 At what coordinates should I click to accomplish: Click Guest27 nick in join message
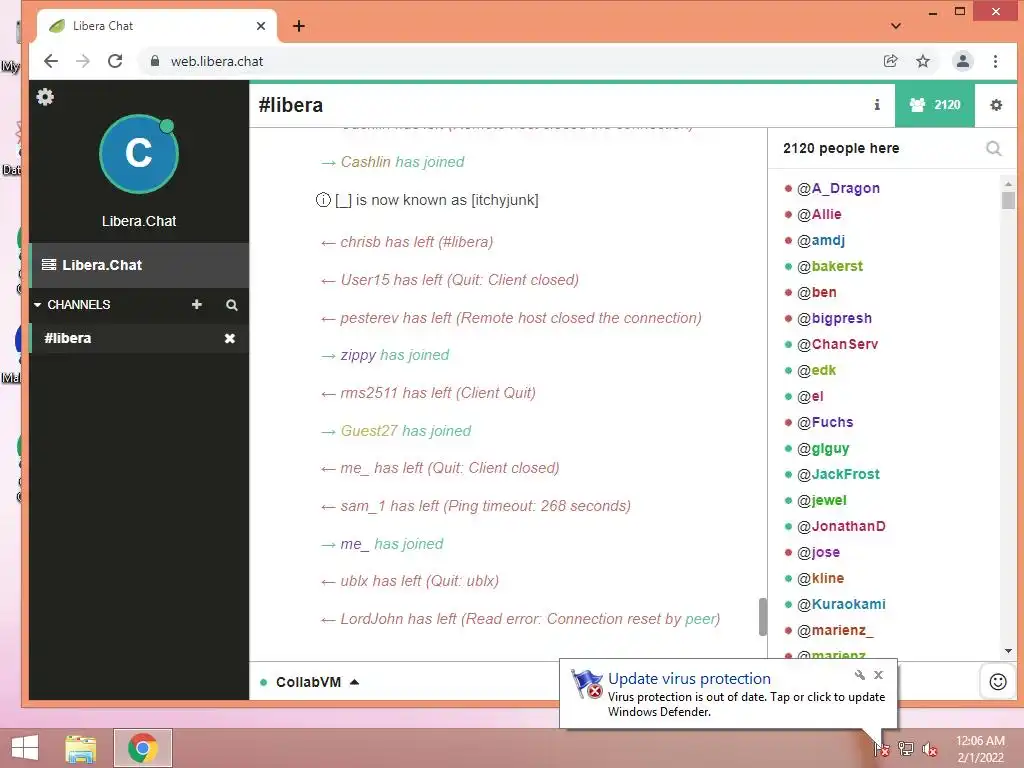[x=369, y=431]
